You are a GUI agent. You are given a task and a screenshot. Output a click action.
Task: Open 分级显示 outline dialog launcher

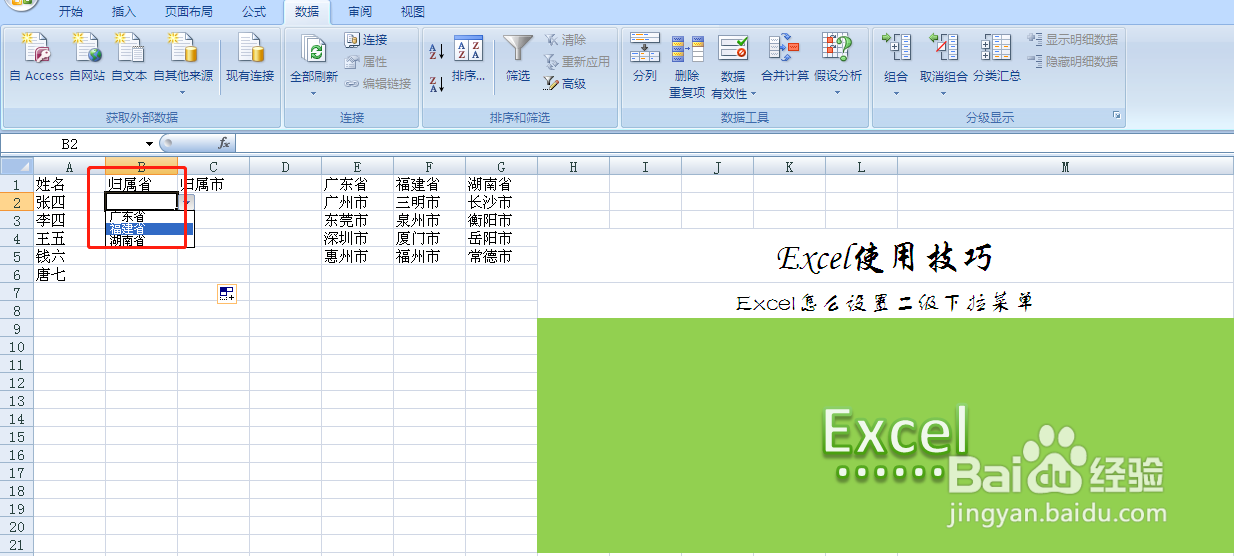[x=1116, y=117]
